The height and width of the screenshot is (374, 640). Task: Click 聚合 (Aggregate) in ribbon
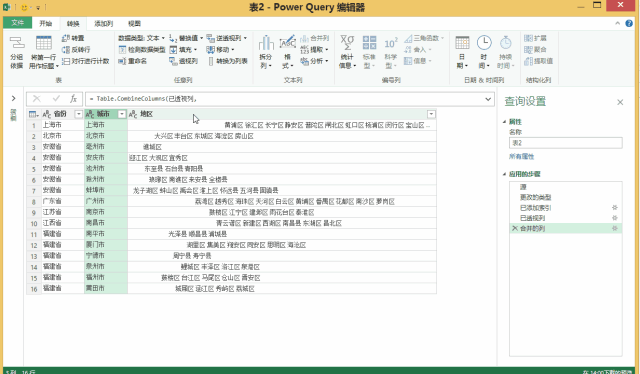click(x=535, y=49)
